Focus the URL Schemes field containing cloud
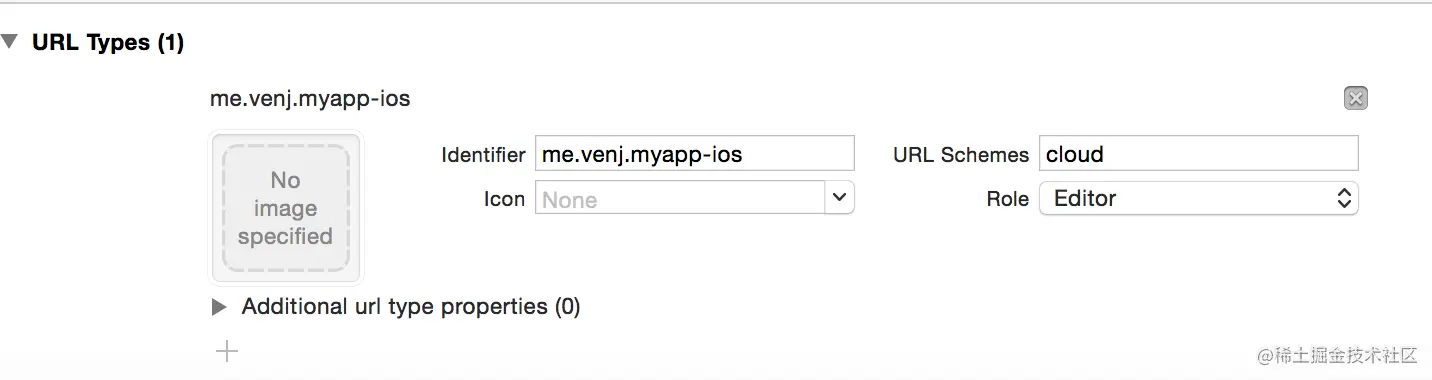Viewport: 1432px width, 380px height. pos(1198,154)
